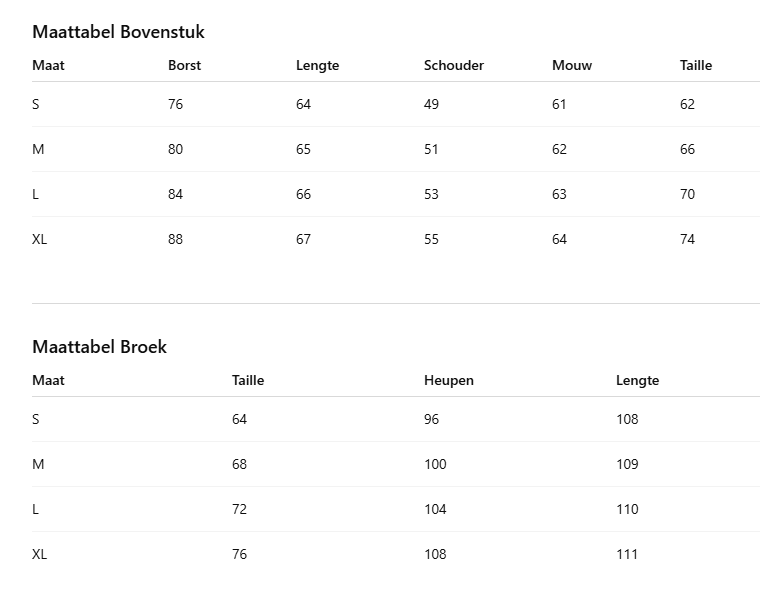Click the Lengte header in Broek table
The image size is (760, 591).
[637, 380]
